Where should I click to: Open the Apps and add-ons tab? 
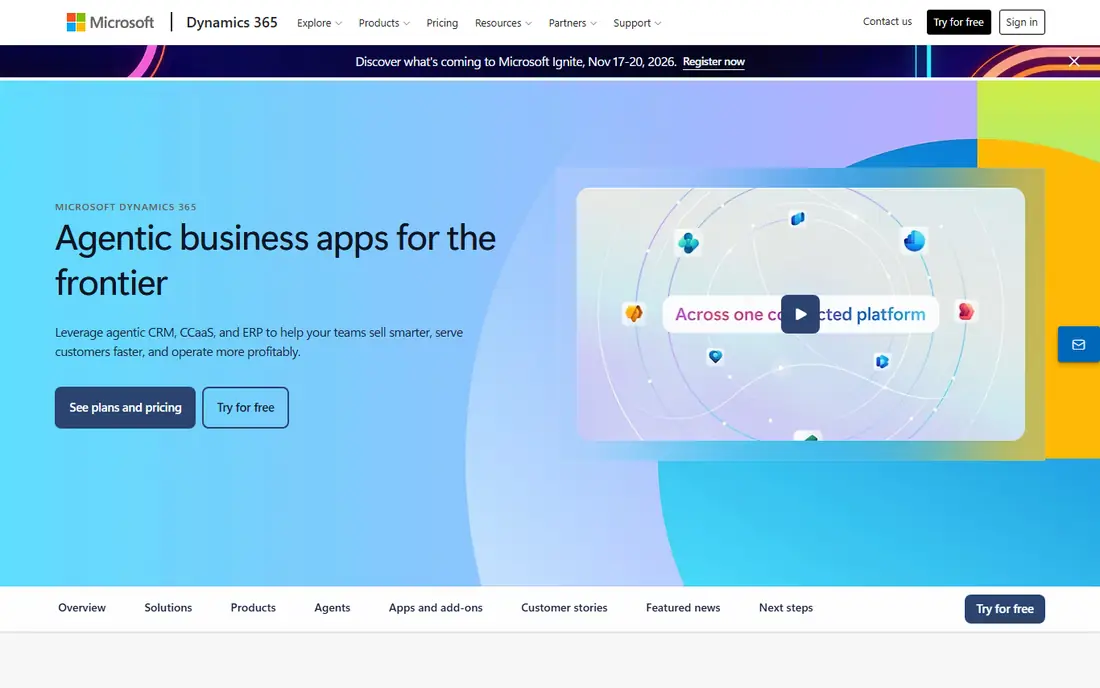click(x=436, y=608)
